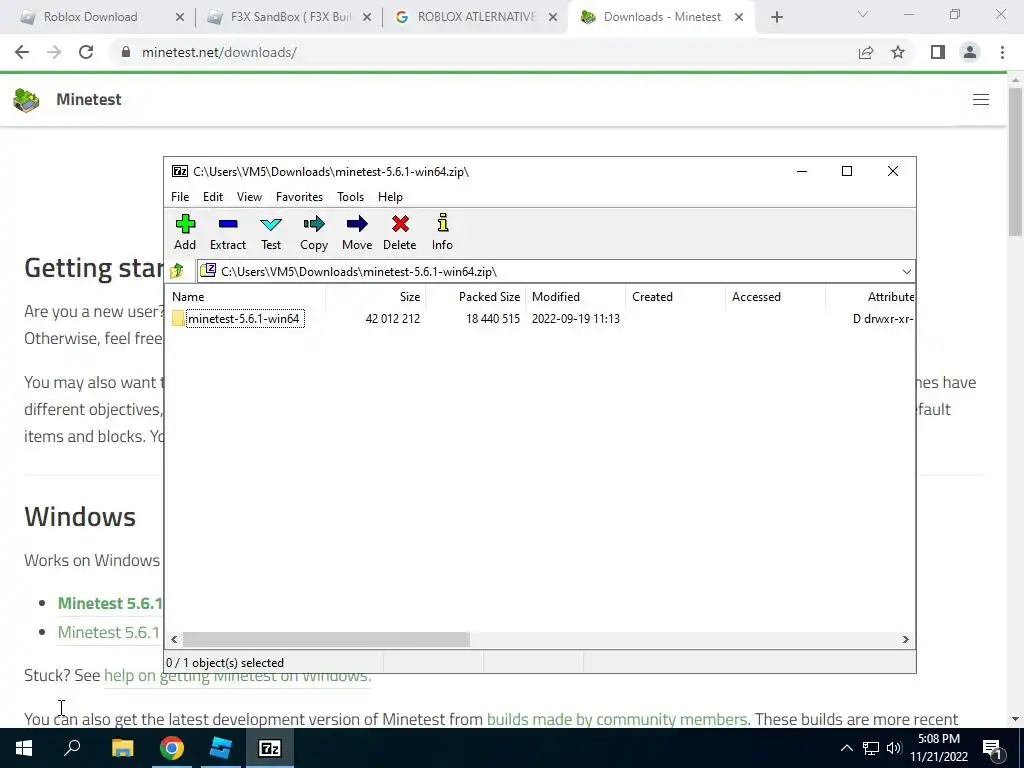The height and width of the screenshot is (768, 1024).
Task: Click the Minetest site title link
Action: 89,99
